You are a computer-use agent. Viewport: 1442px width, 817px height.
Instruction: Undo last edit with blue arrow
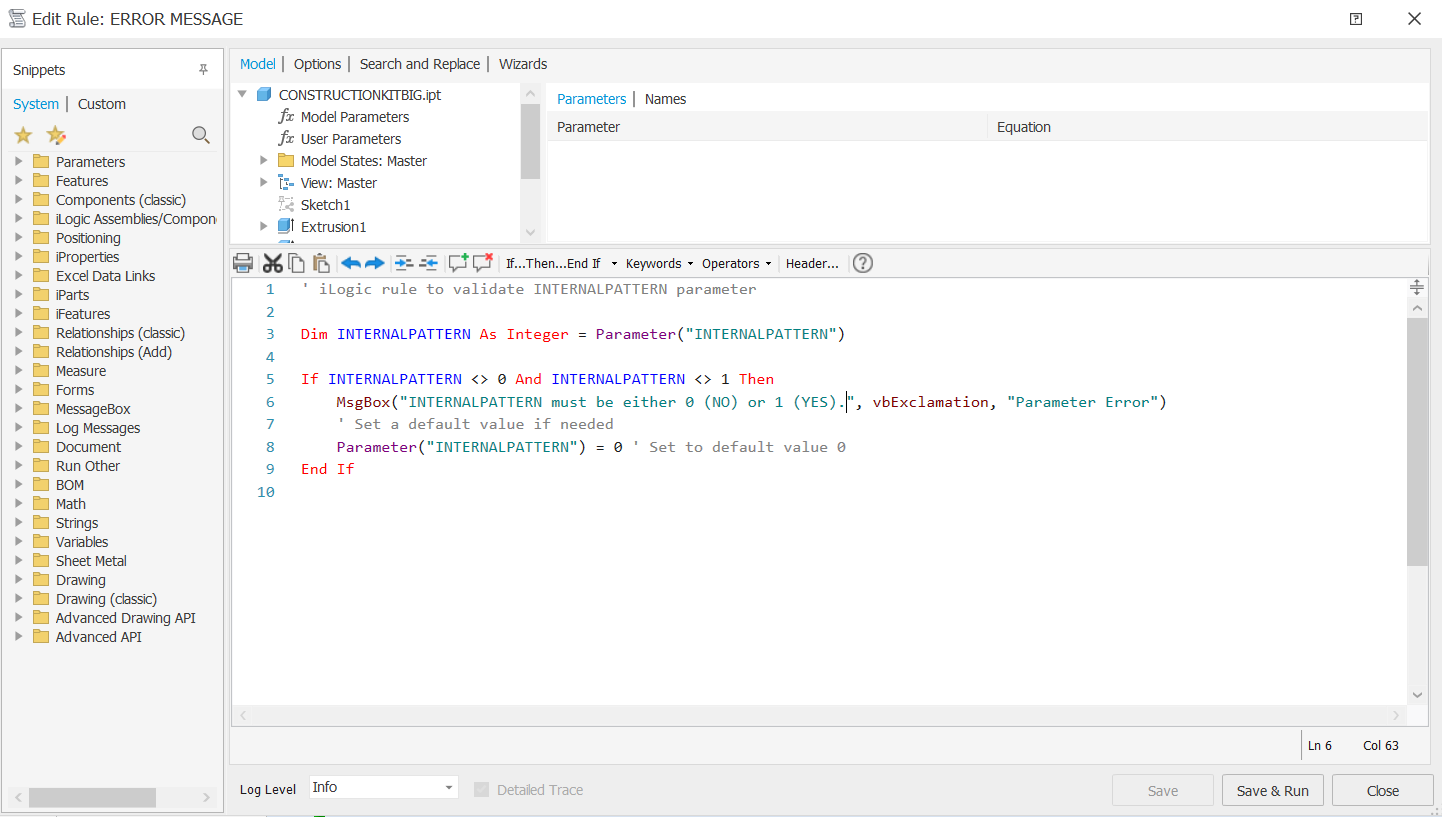point(351,263)
